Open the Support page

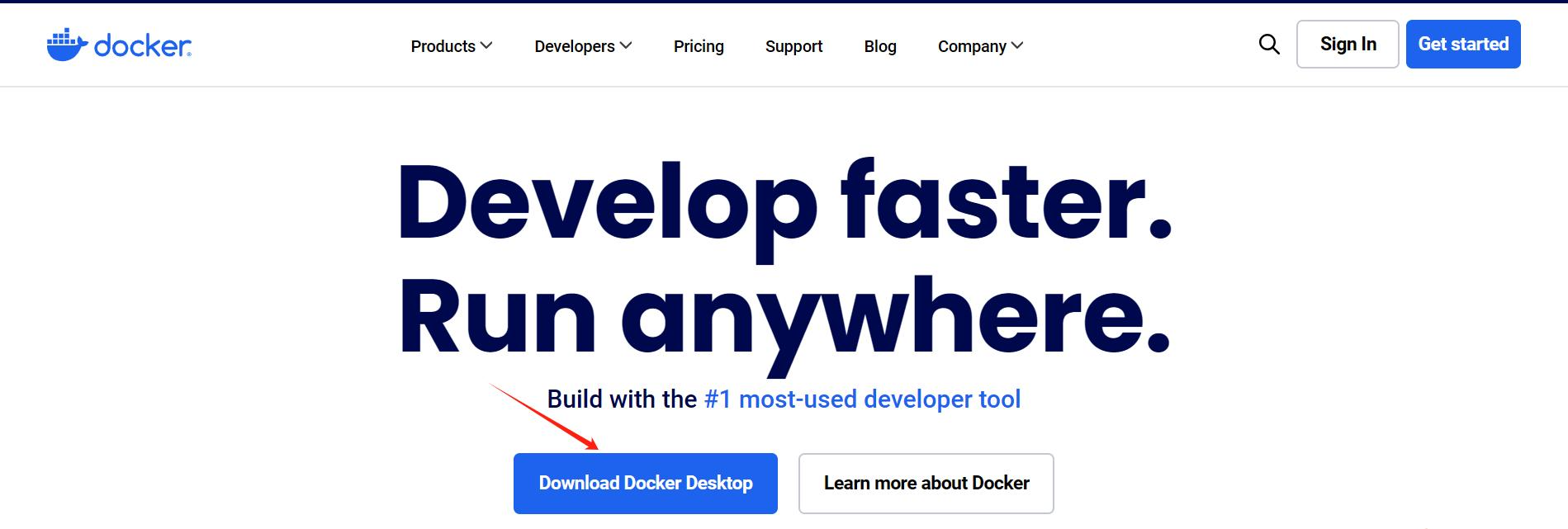(x=793, y=46)
